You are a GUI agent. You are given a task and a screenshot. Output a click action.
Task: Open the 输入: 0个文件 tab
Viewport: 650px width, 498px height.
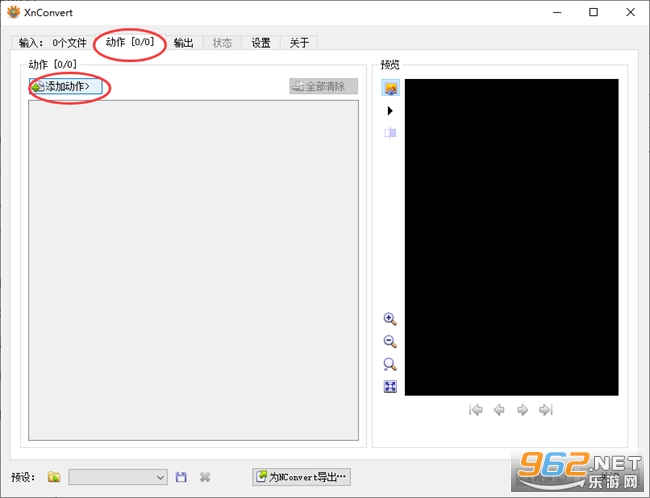click(x=53, y=43)
